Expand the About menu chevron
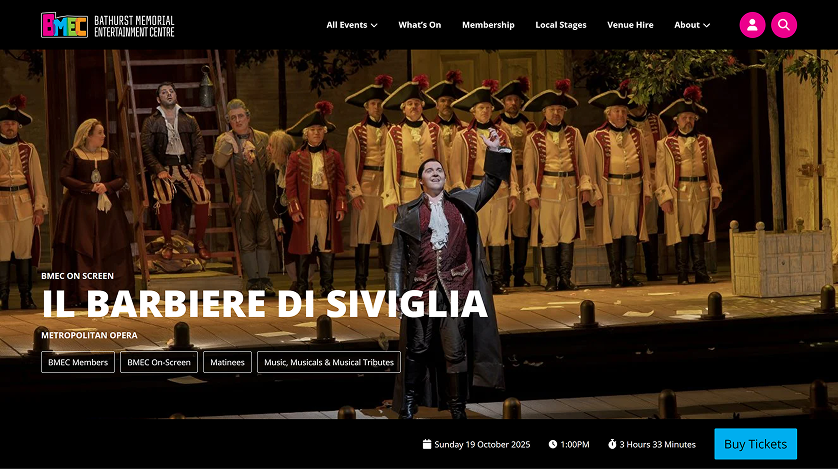 click(707, 25)
